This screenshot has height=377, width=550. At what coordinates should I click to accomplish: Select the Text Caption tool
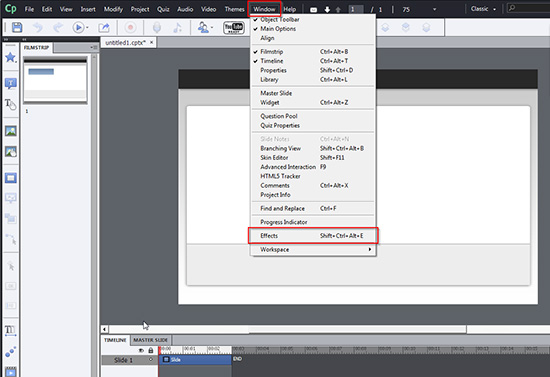coord(11,83)
